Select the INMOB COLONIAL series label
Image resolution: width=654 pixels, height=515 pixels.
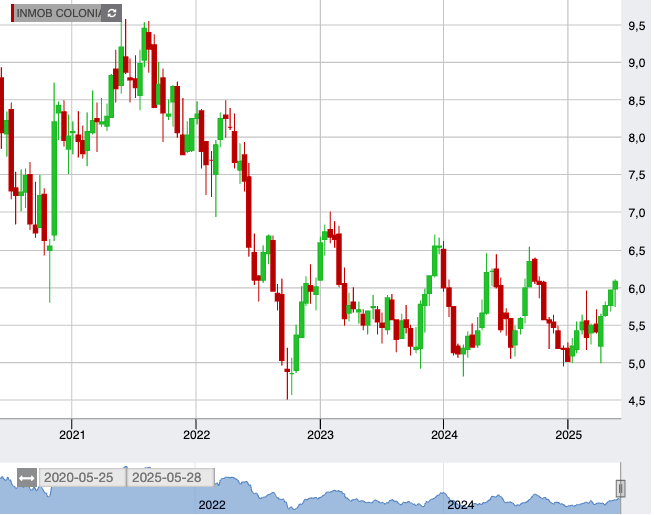tap(58, 13)
